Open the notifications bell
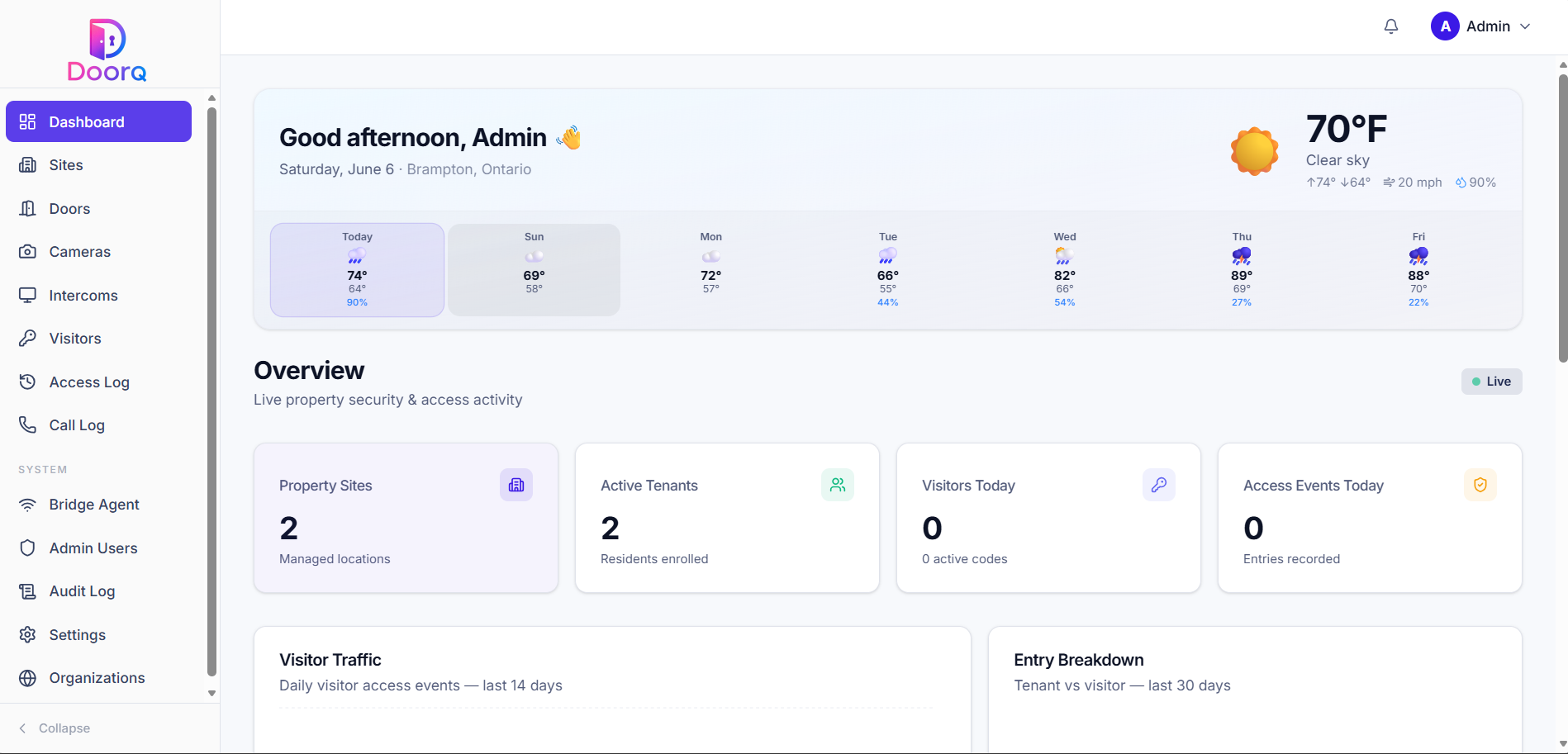 [1391, 26]
